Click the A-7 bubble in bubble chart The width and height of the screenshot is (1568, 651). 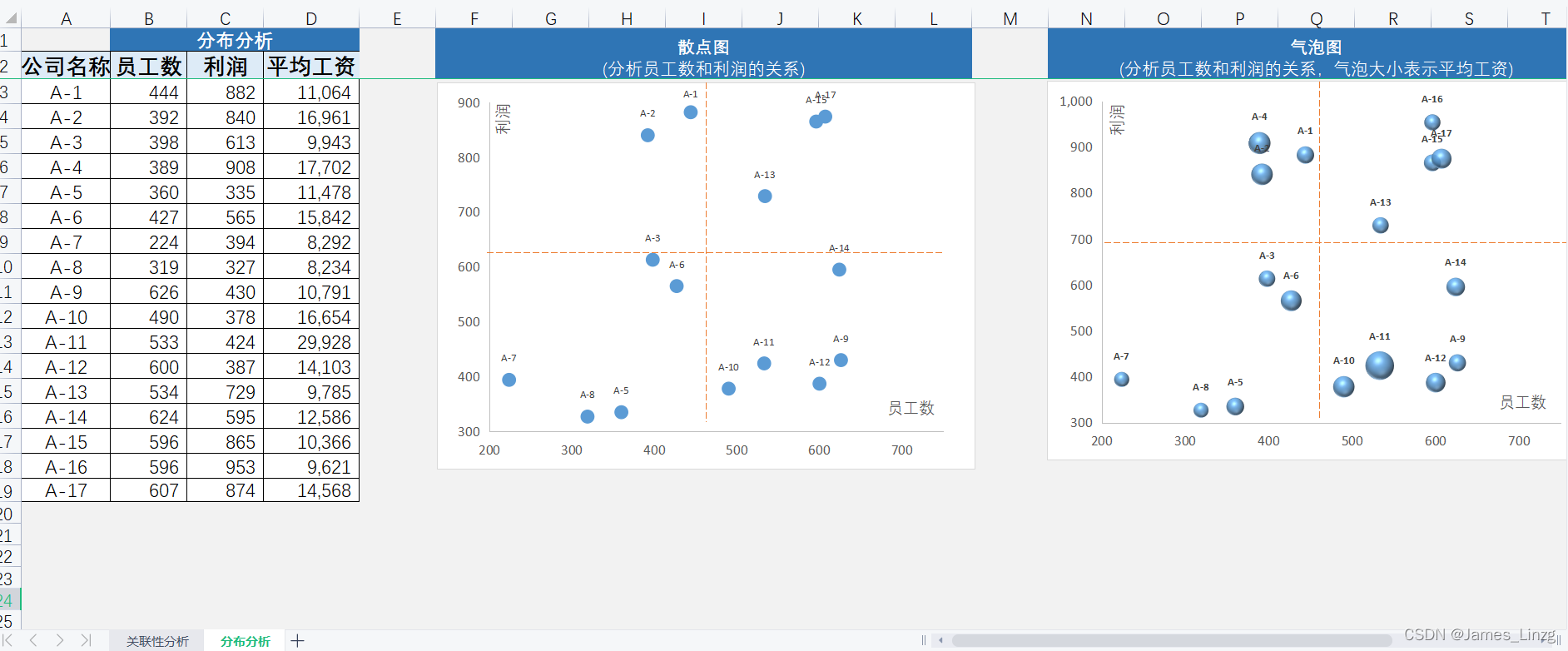(1122, 380)
